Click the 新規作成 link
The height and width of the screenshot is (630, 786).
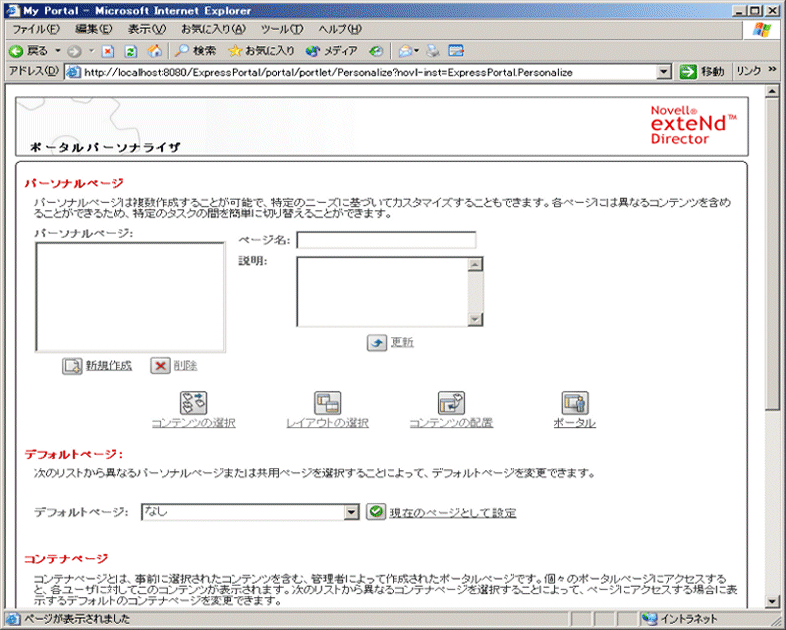point(109,366)
